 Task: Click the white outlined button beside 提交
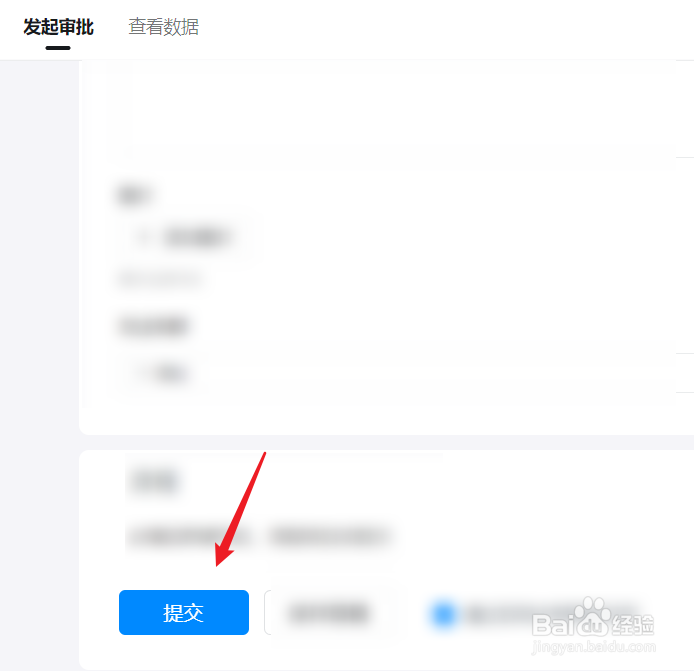pos(328,612)
